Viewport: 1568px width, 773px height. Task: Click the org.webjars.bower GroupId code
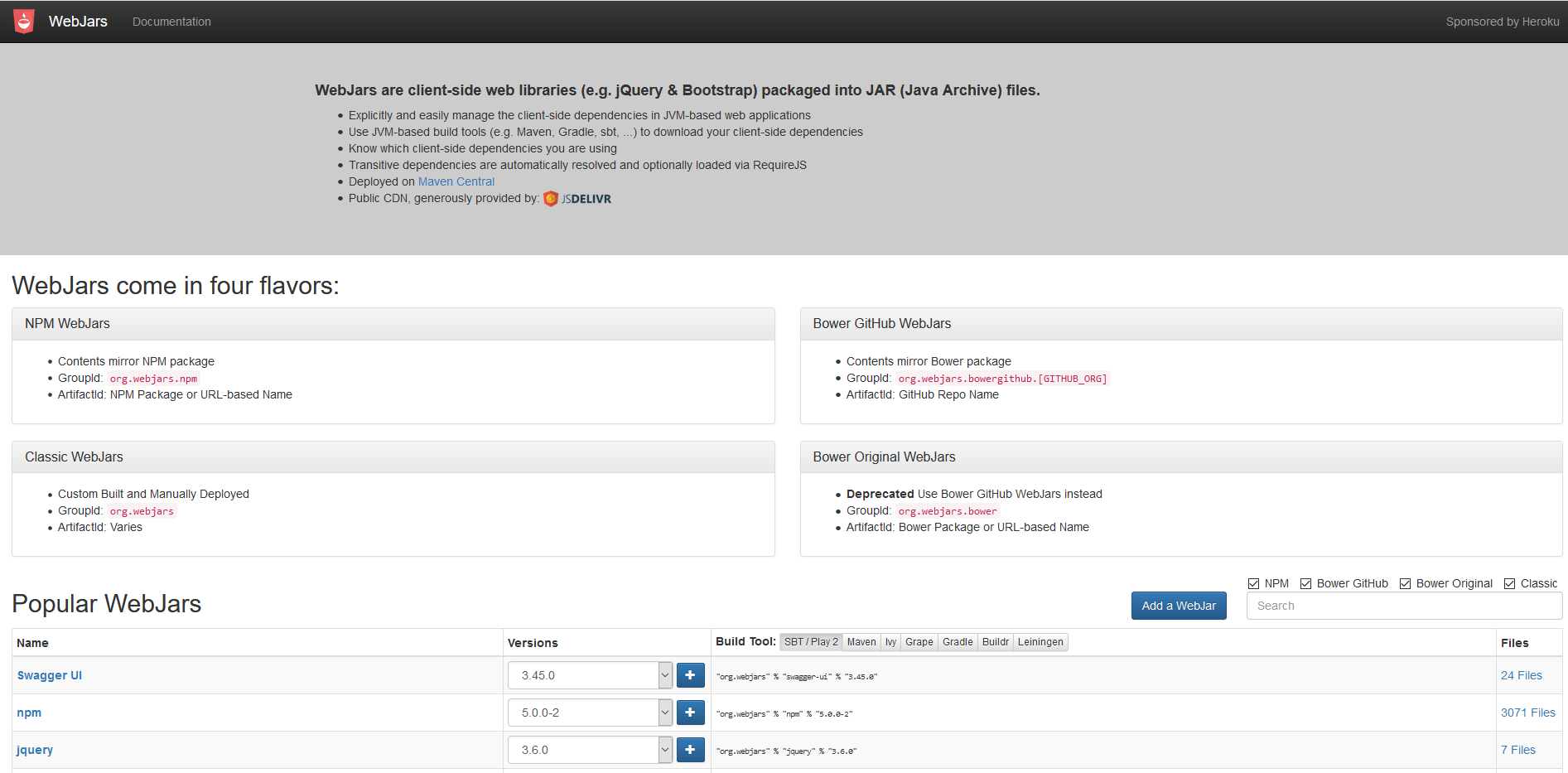948,511
